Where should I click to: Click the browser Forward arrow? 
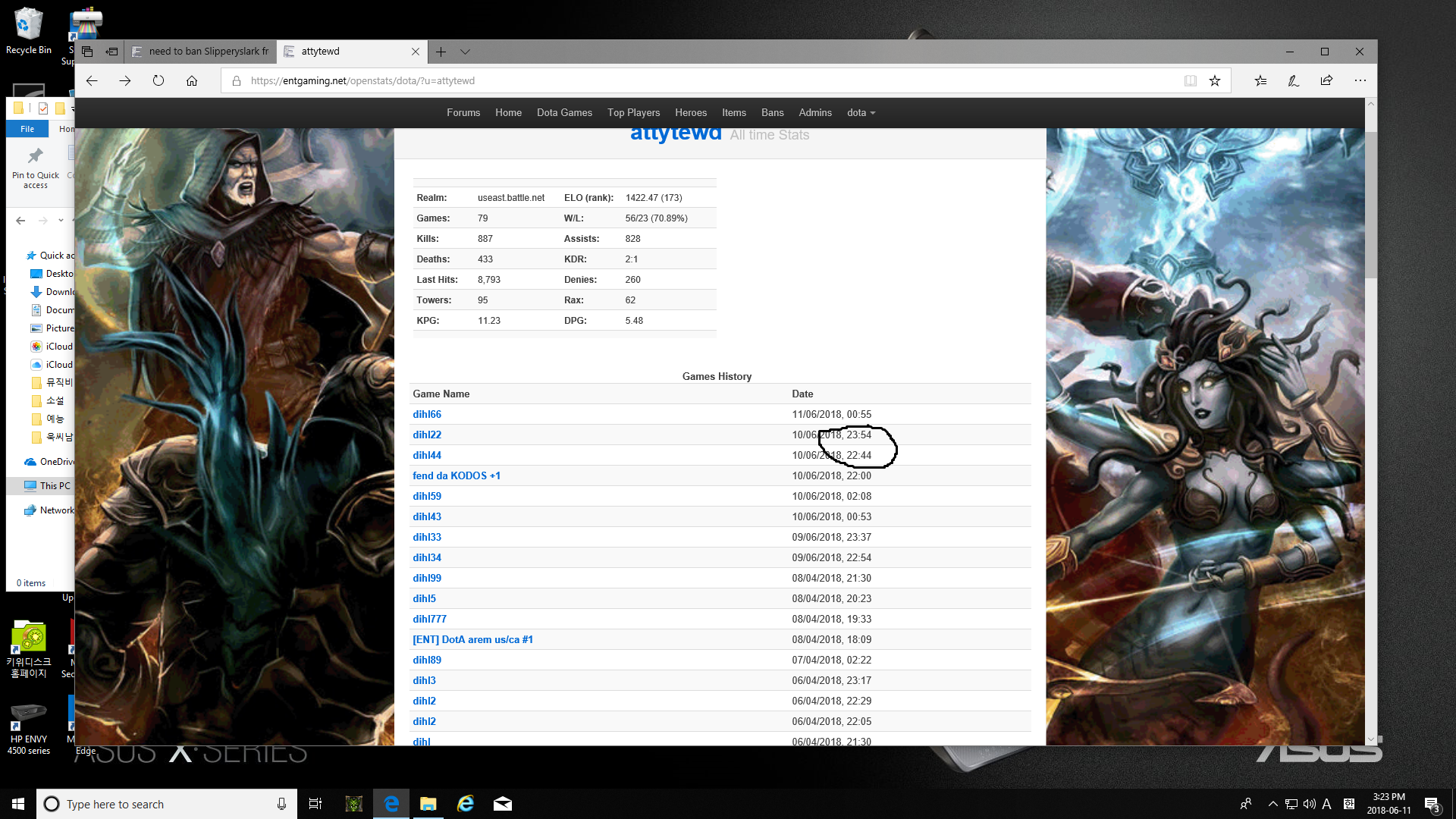(125, 81)
